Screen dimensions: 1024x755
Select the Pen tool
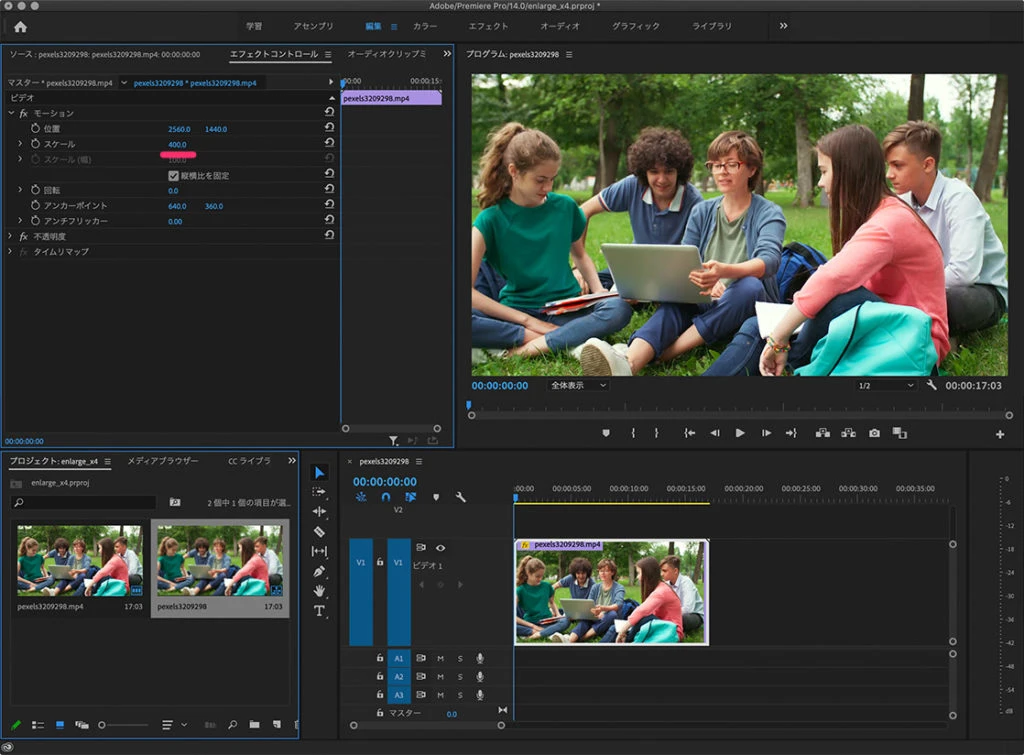[319, 571]
